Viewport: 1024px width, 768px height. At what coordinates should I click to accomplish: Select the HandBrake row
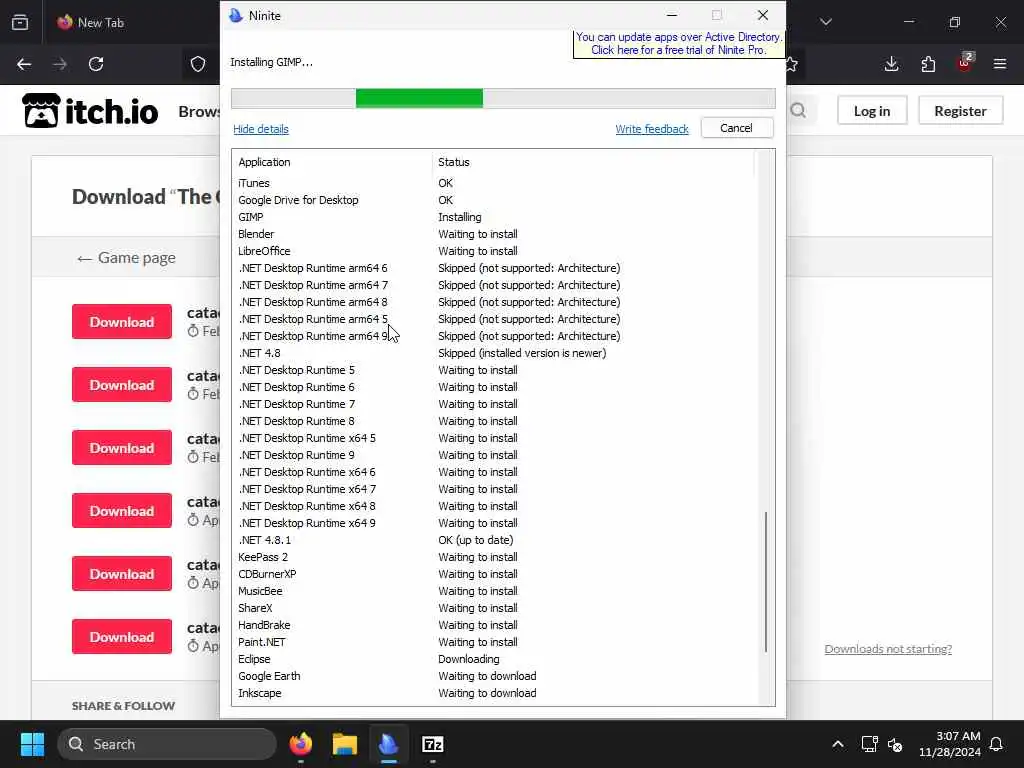495,625
